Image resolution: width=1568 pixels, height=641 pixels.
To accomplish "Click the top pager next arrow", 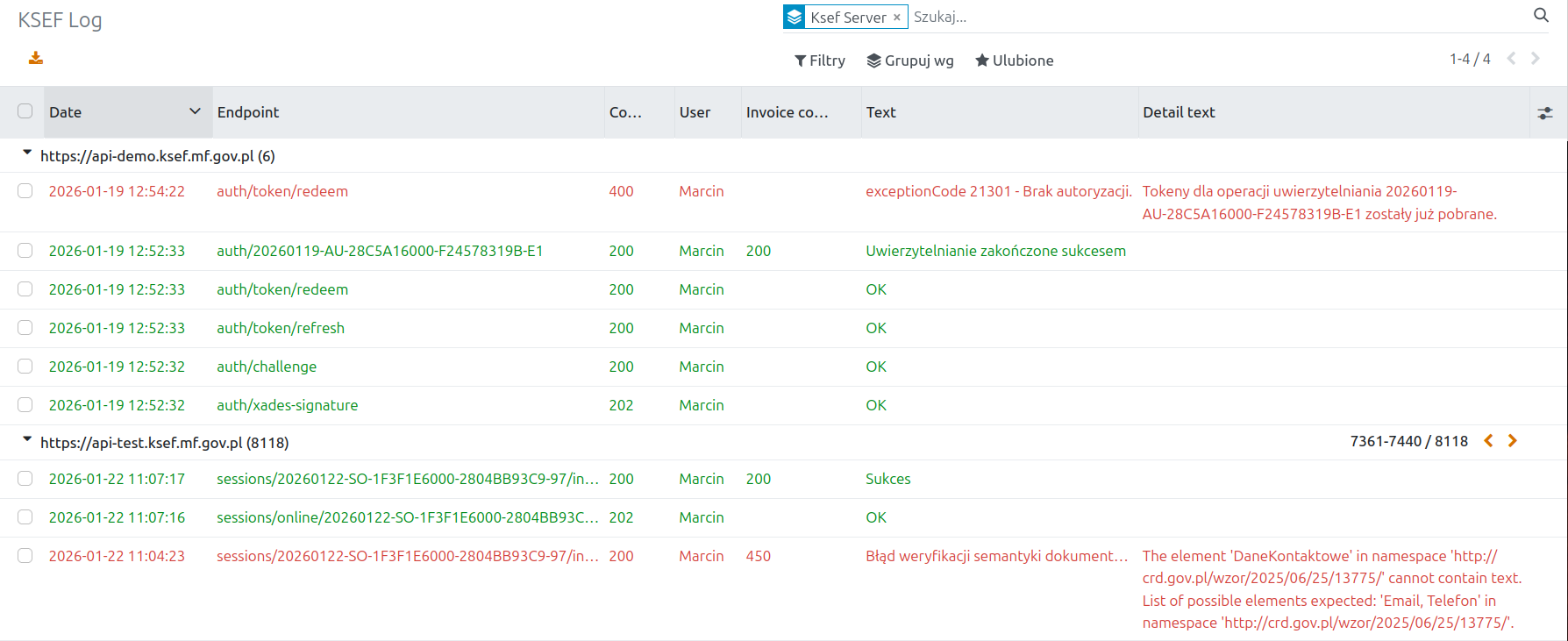I will click(1535, 59).
